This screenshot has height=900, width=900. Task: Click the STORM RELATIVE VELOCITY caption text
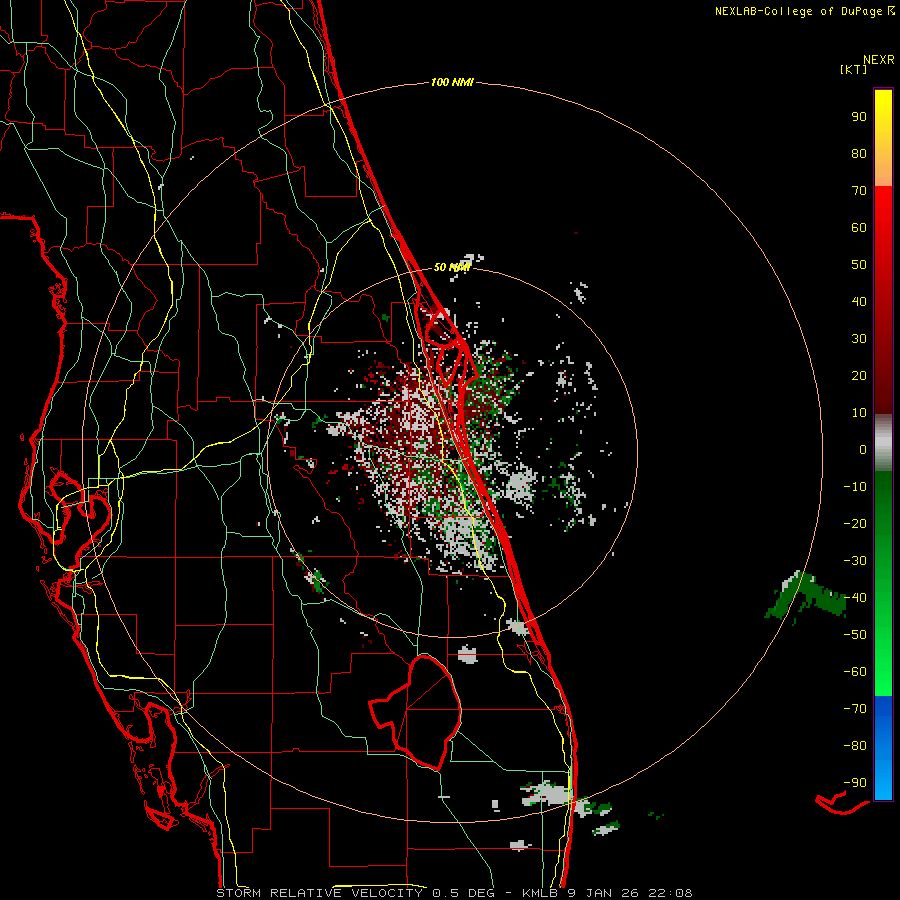click(x=319, y=893)
